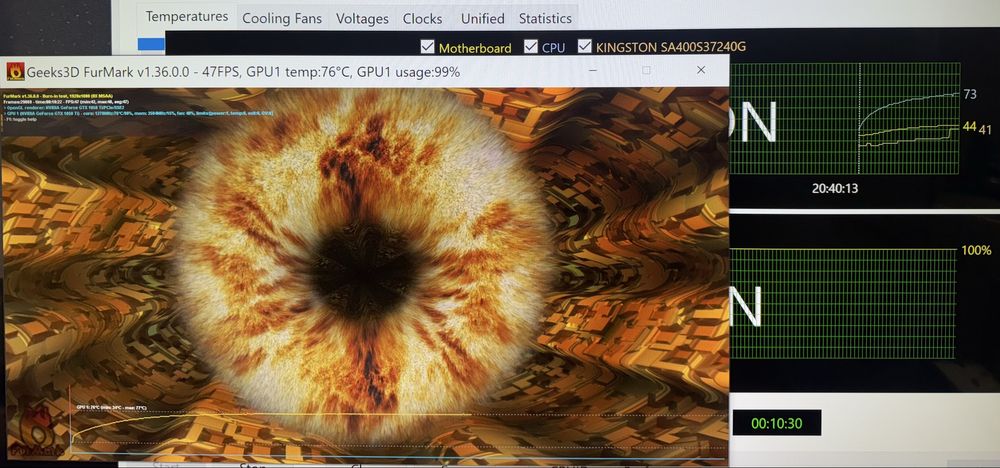Click the FurMark flame icon in title bar
This screenshot has width=1000, height=468.
(15, 71)
